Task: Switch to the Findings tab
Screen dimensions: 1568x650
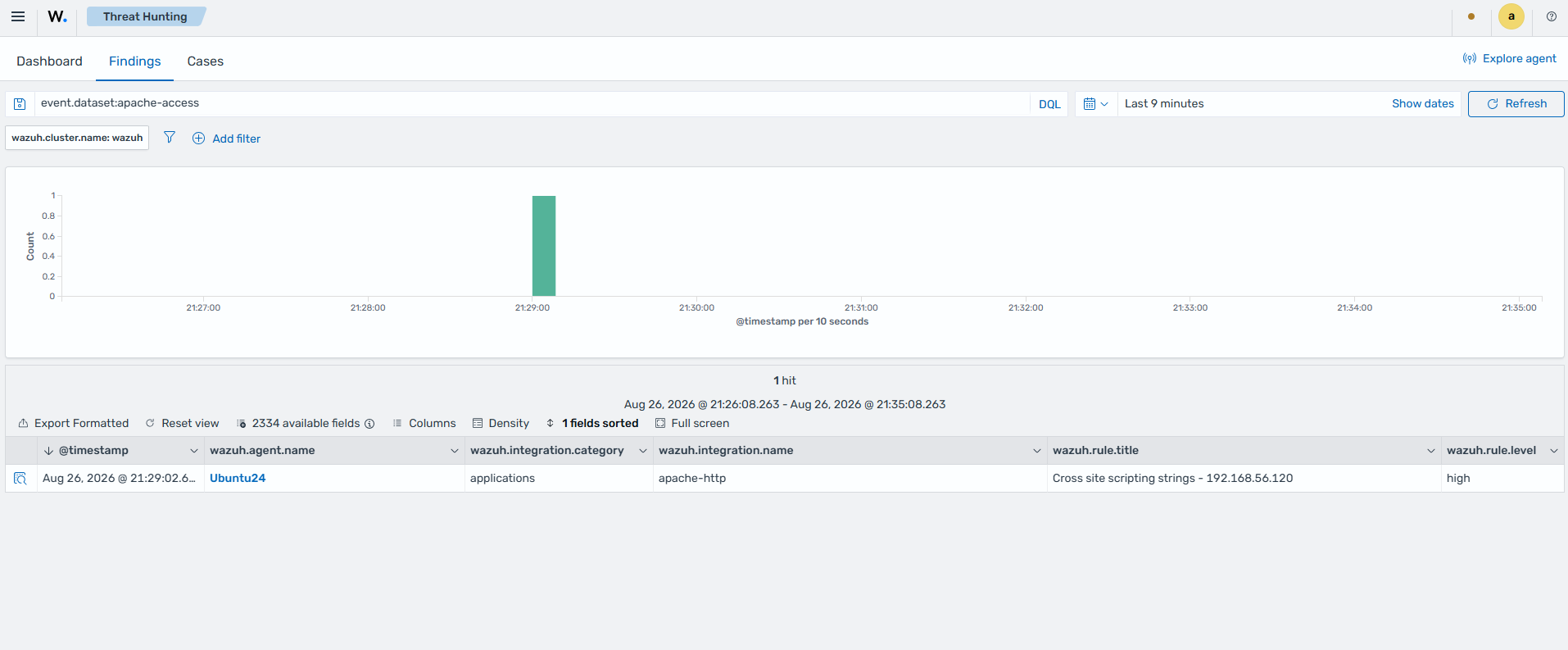Action: coord(134,61)
